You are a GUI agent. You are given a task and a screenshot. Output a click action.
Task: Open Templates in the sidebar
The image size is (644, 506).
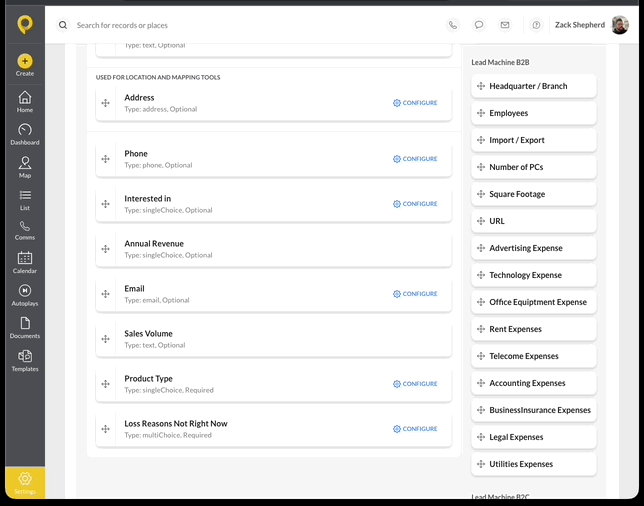(x=25, y=361)
